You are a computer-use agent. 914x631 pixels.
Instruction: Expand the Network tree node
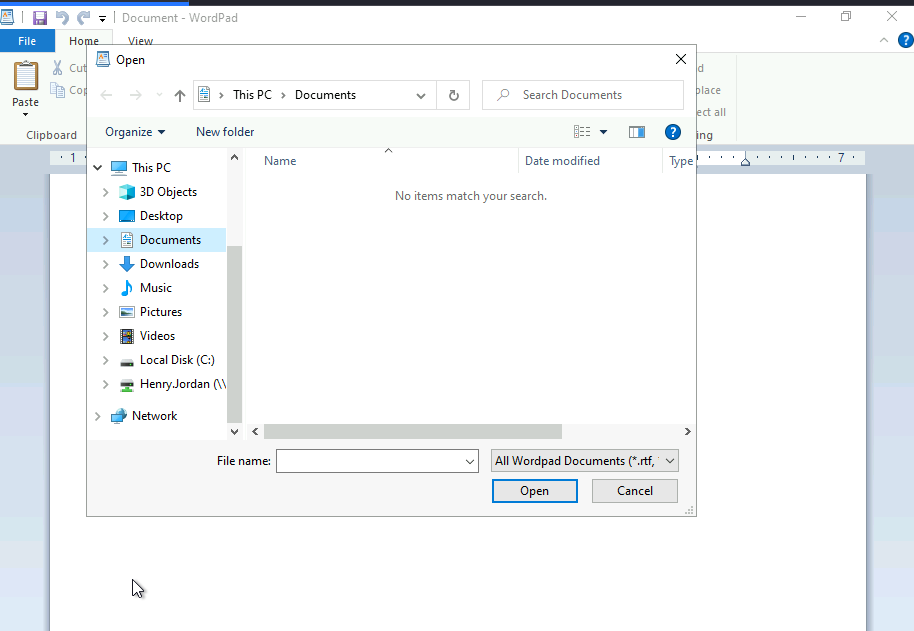click(97, 416)
